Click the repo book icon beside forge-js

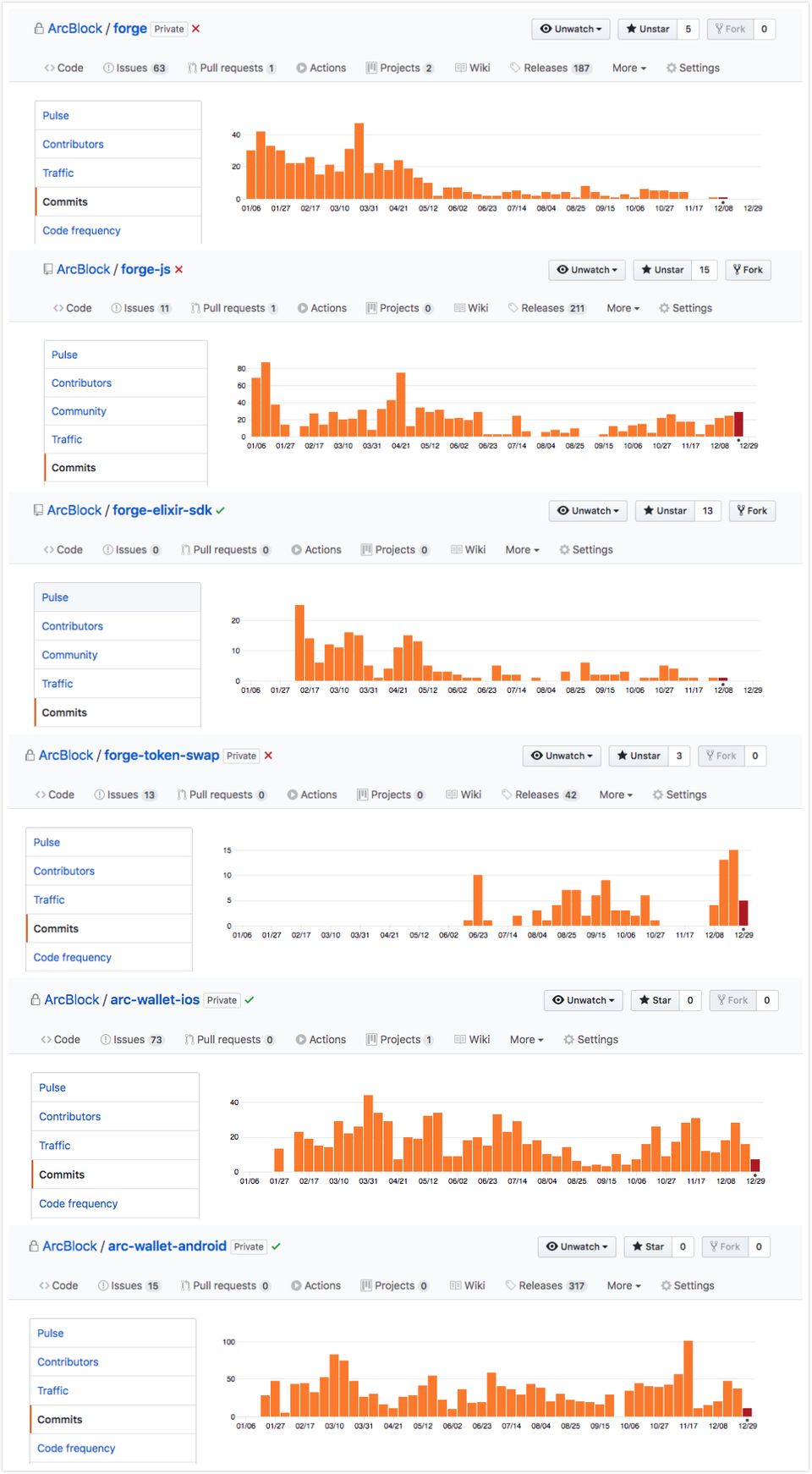48,269
